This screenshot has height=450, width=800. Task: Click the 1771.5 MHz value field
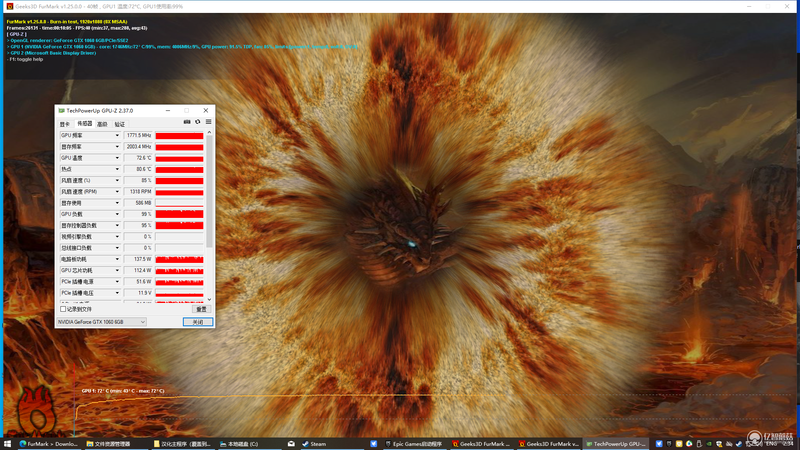[x=138, y=135]
